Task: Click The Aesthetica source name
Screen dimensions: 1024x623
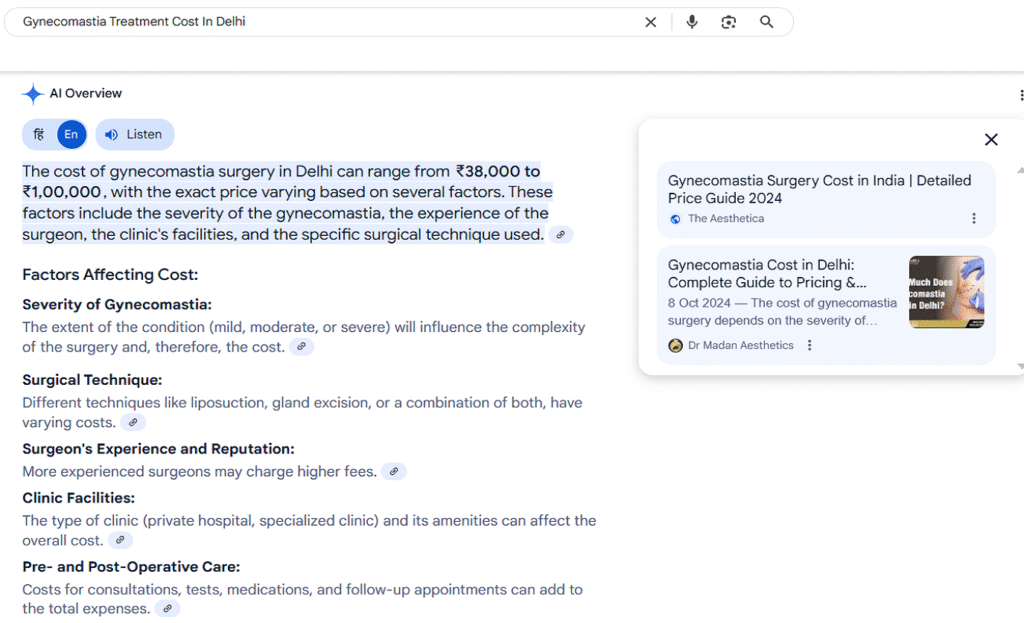Action: 726,219
